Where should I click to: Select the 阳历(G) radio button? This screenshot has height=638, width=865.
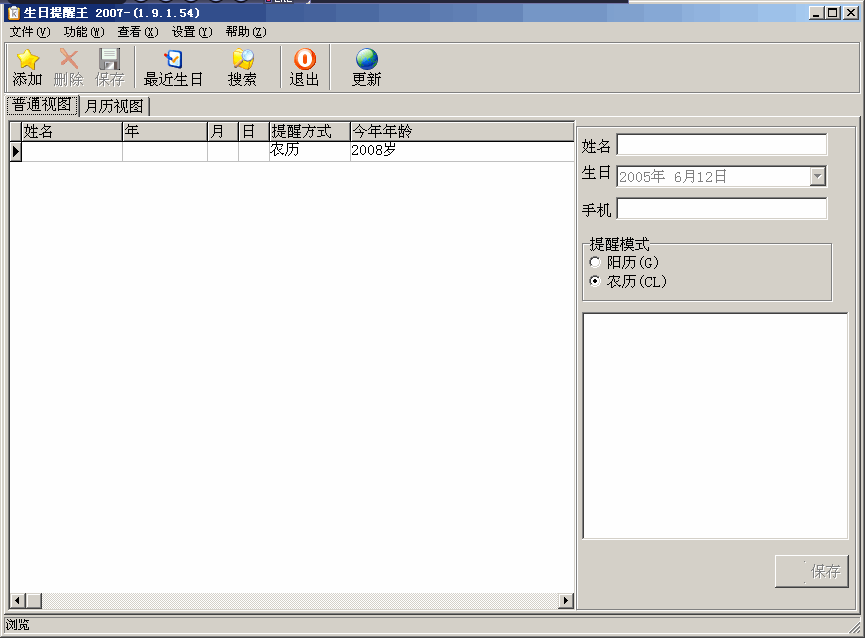point(595,262)
